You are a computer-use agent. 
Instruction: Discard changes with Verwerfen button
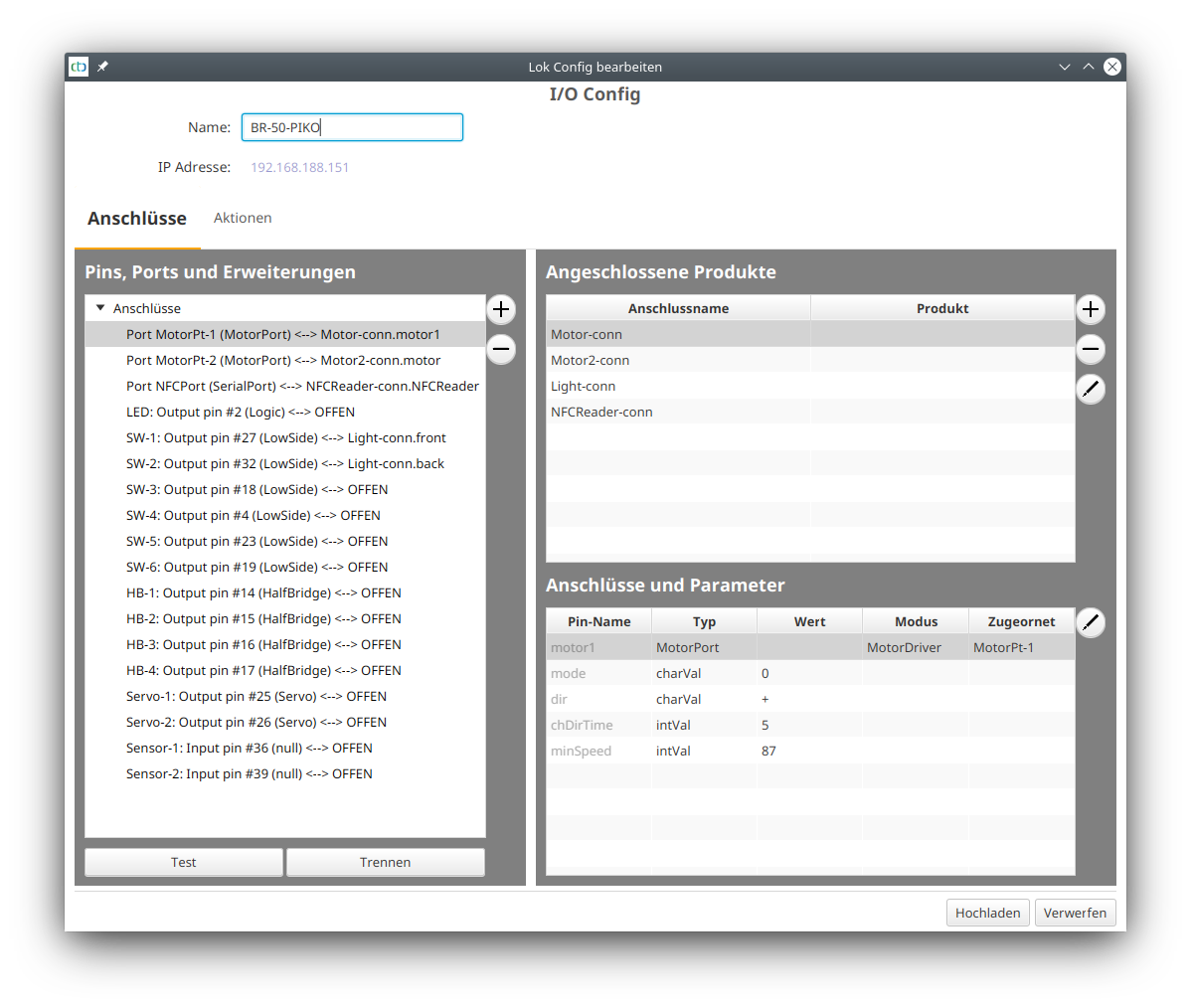click(1075, 913)
